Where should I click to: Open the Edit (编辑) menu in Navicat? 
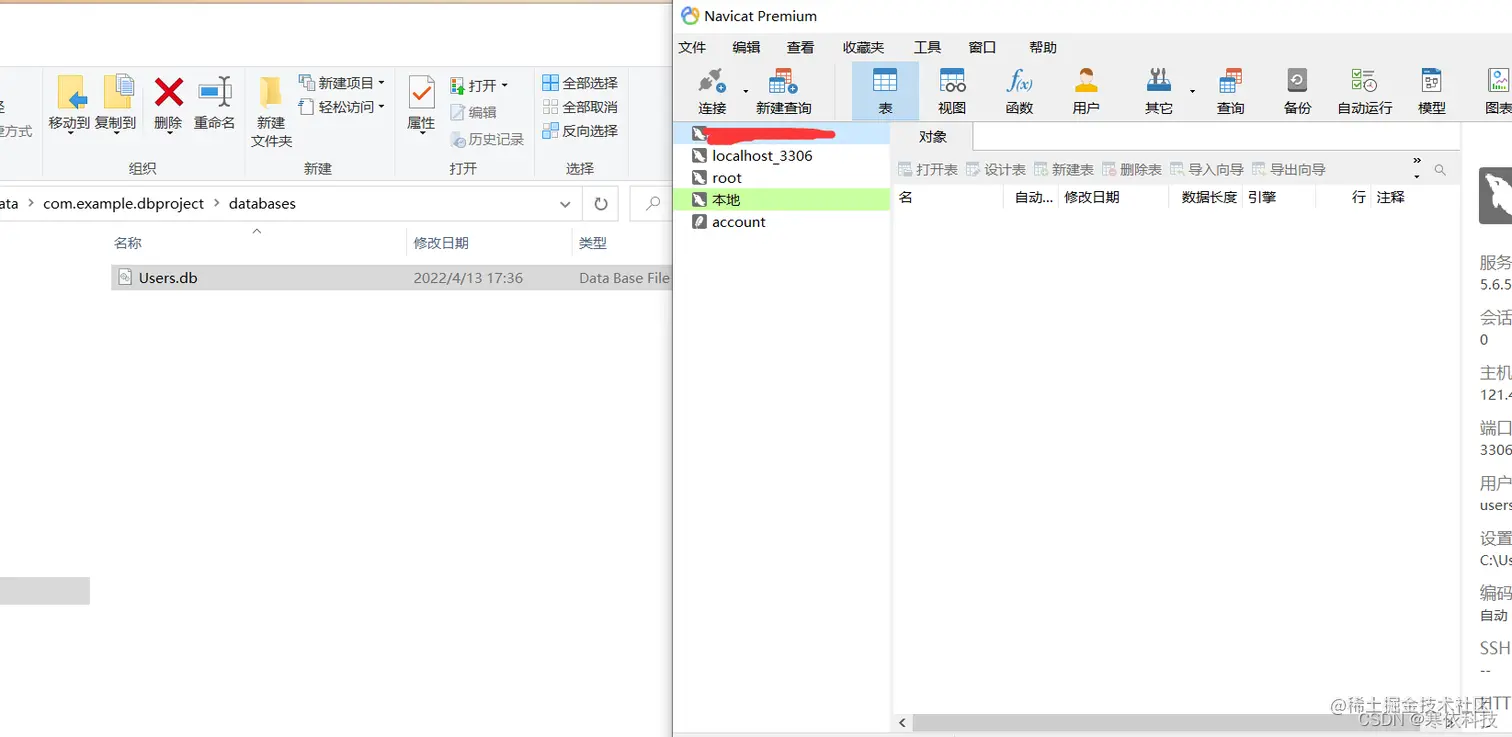pyautogui.click(x=746, y=47)
